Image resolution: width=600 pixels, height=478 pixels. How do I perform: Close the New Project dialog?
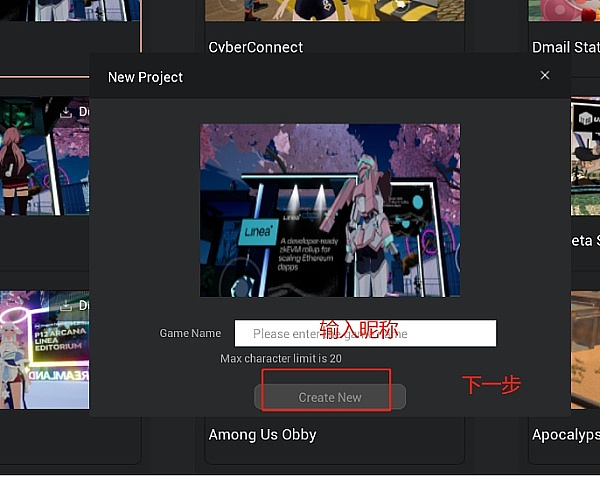[x=545, y=75]
